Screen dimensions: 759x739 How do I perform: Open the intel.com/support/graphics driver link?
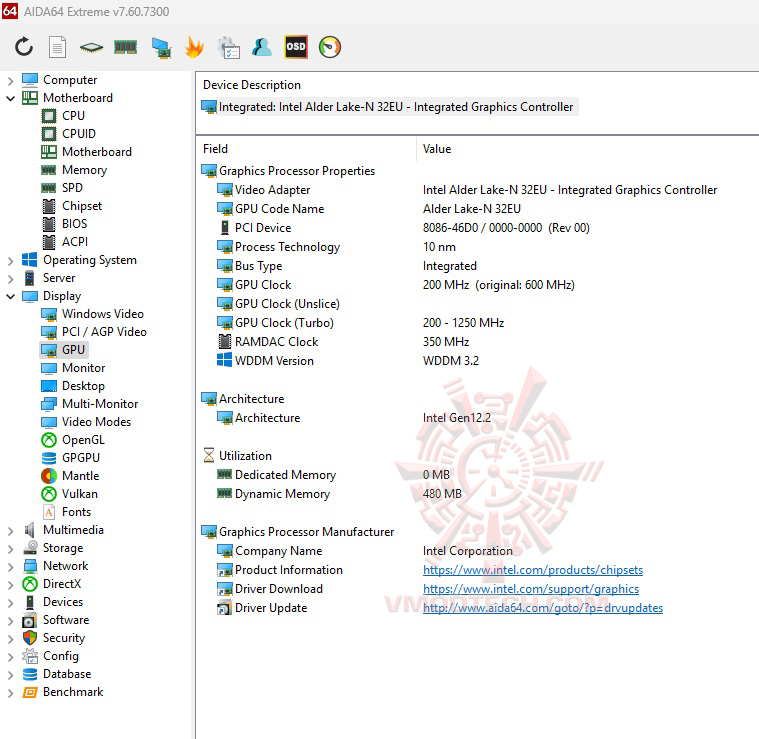[x=531, y=588]
